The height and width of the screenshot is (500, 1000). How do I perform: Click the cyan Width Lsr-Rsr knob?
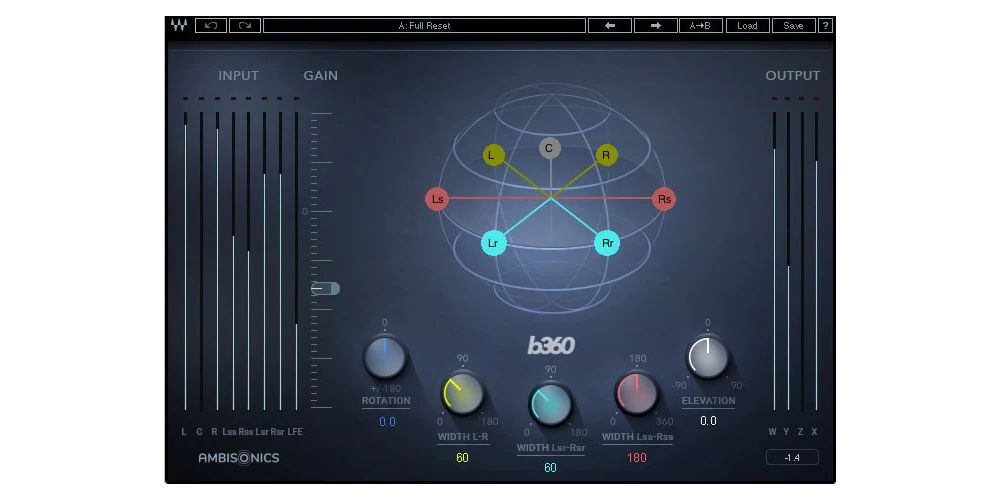pos(550,404)
